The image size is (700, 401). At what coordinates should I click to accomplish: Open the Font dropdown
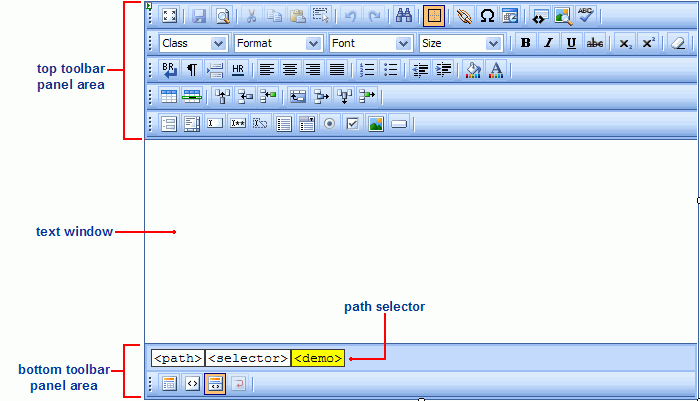[371, 43]
